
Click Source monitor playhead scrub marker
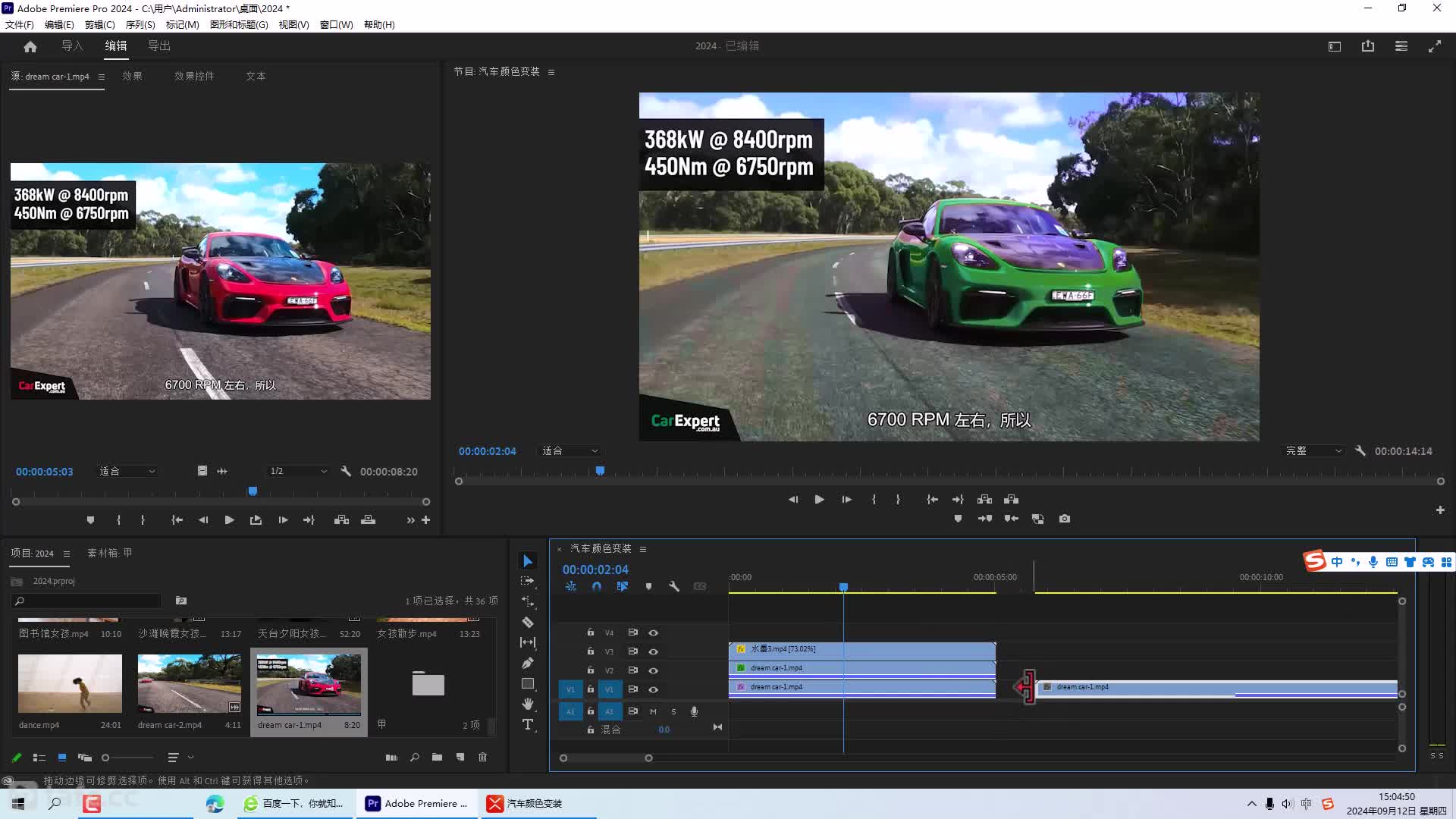pos(253,491)
